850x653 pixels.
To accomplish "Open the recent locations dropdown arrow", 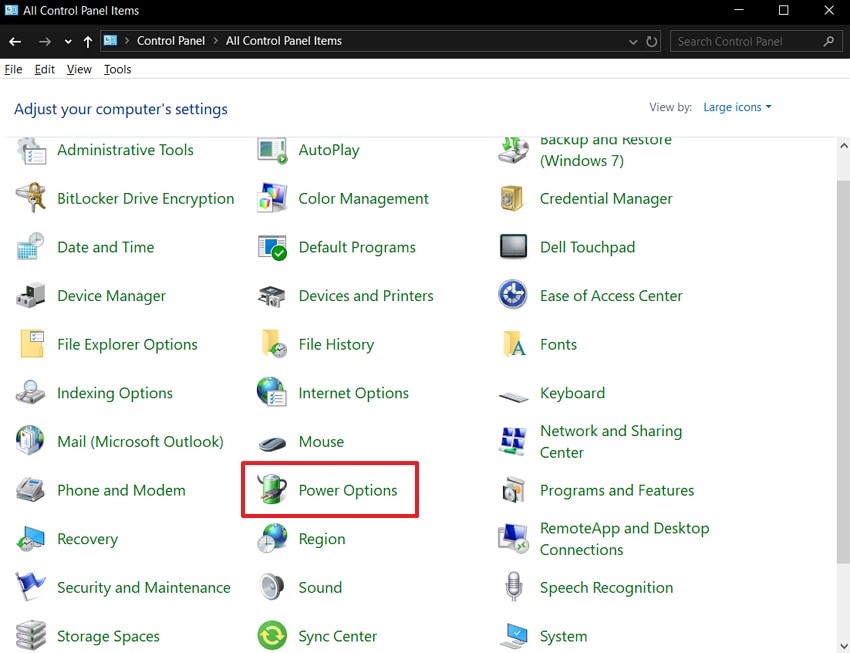I will pos(68,41).
